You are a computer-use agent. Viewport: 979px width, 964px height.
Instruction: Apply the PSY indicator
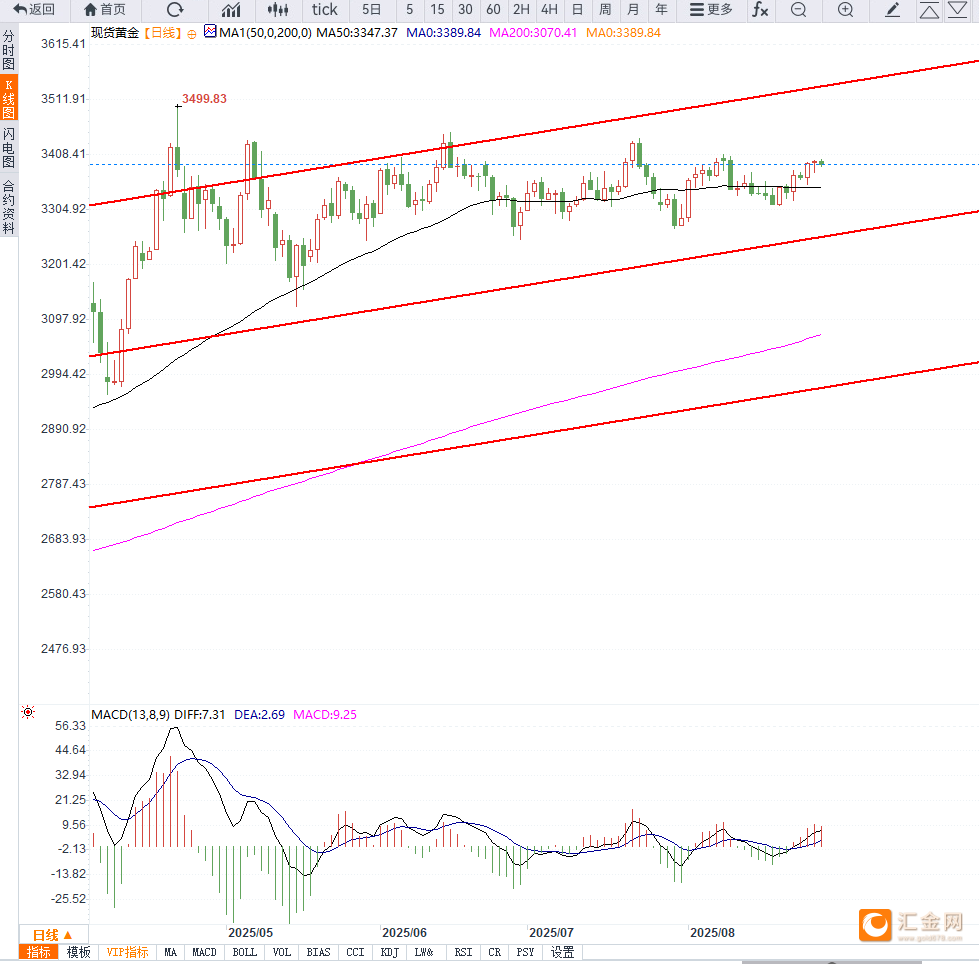pos(526,952)
